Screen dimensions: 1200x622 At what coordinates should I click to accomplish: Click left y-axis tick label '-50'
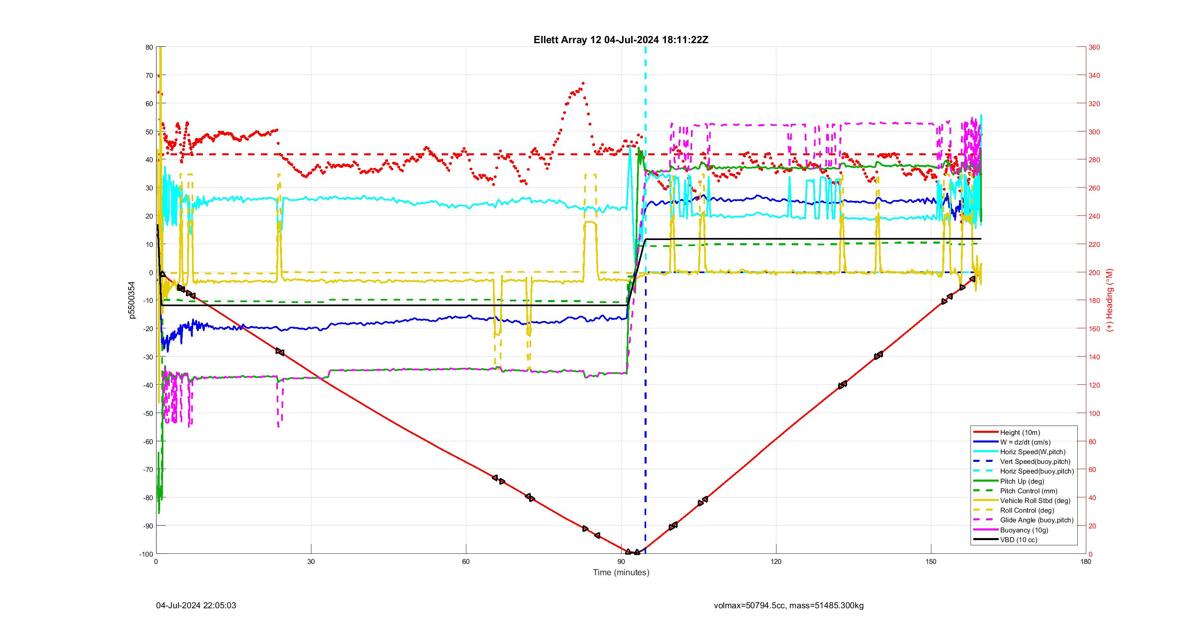pos(147,413)
